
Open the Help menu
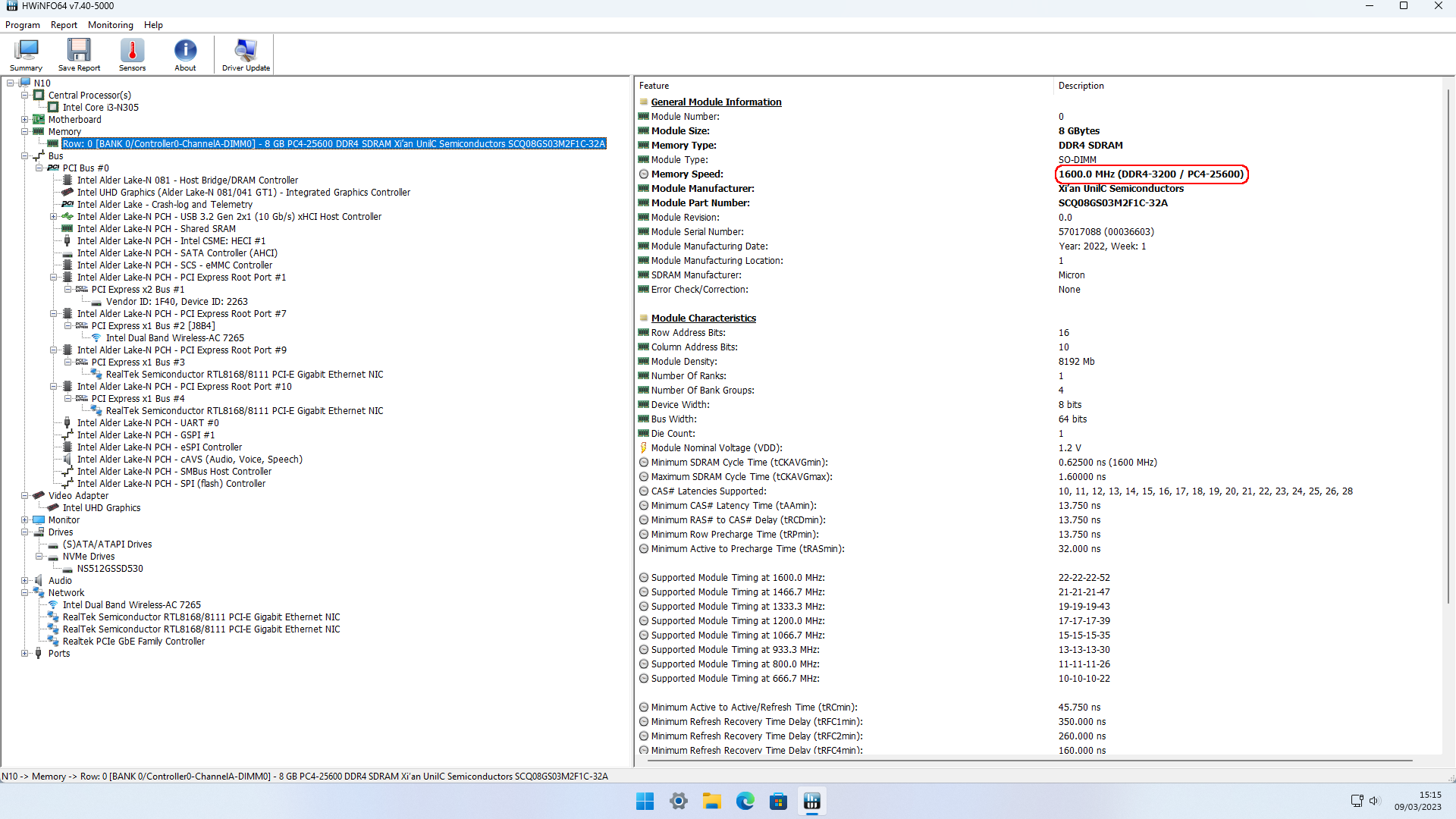coord(153,25)
